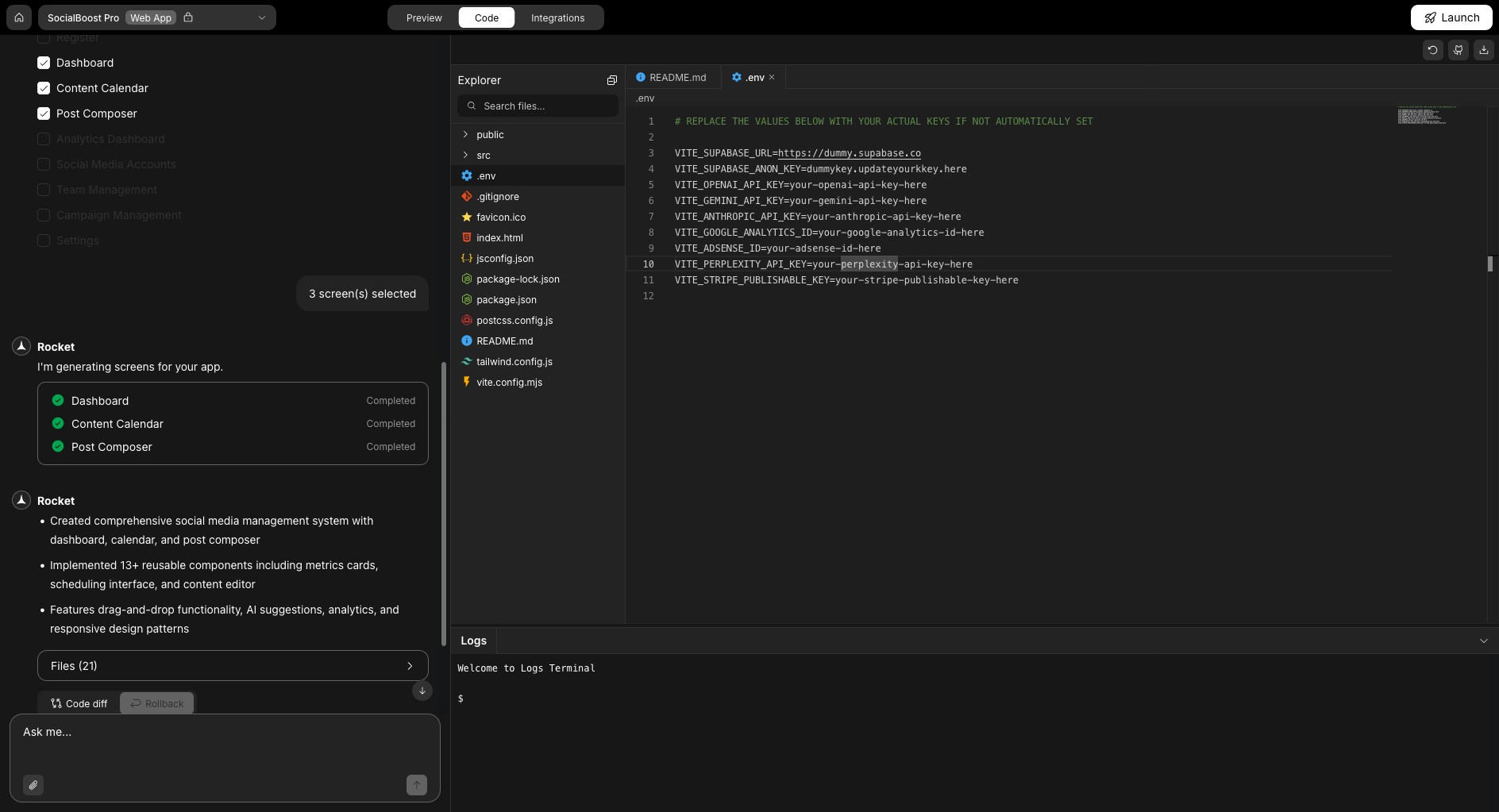Click the Launch button

(x=1450, y=17)
